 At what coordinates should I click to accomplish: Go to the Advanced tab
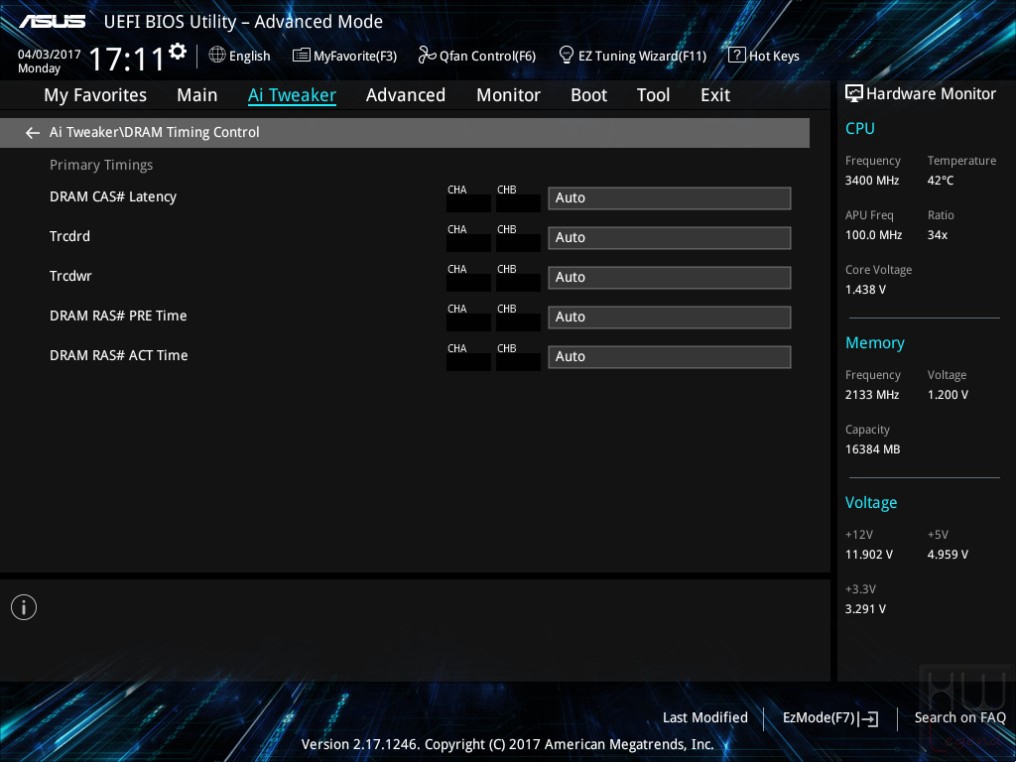(x=406, y=95)
